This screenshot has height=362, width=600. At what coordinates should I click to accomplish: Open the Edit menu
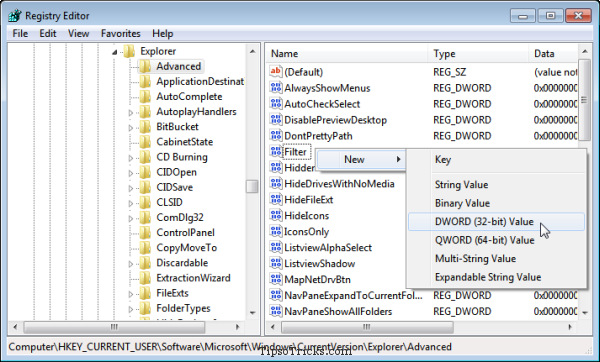pos(48,33)
